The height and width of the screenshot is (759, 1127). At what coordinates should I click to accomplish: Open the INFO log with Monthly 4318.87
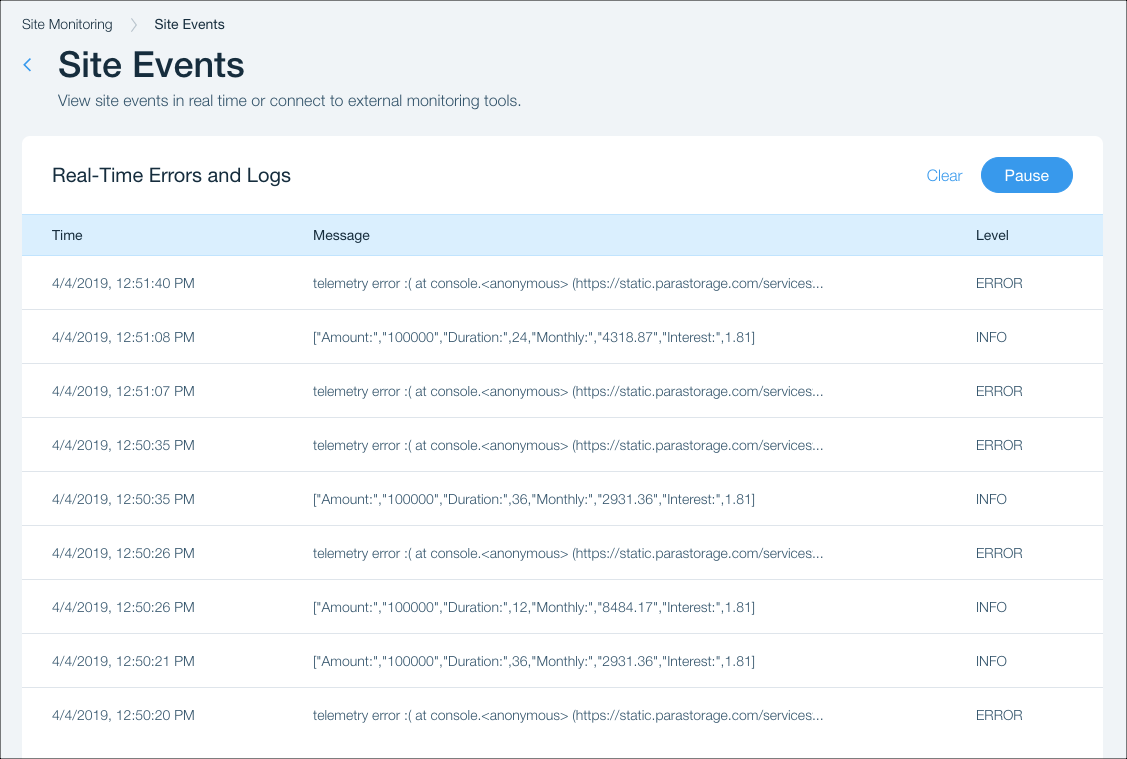pyautogui.click(x=533, y=337)
